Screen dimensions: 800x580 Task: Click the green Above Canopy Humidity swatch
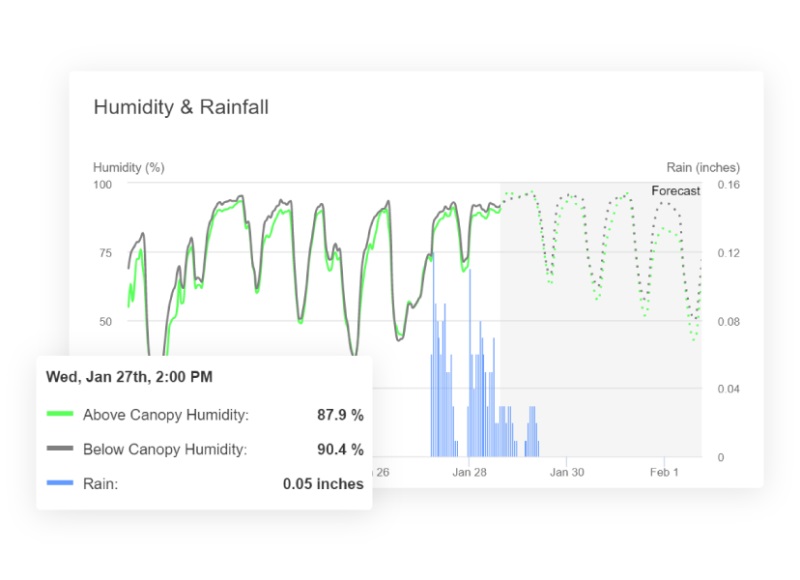(60, 414)
